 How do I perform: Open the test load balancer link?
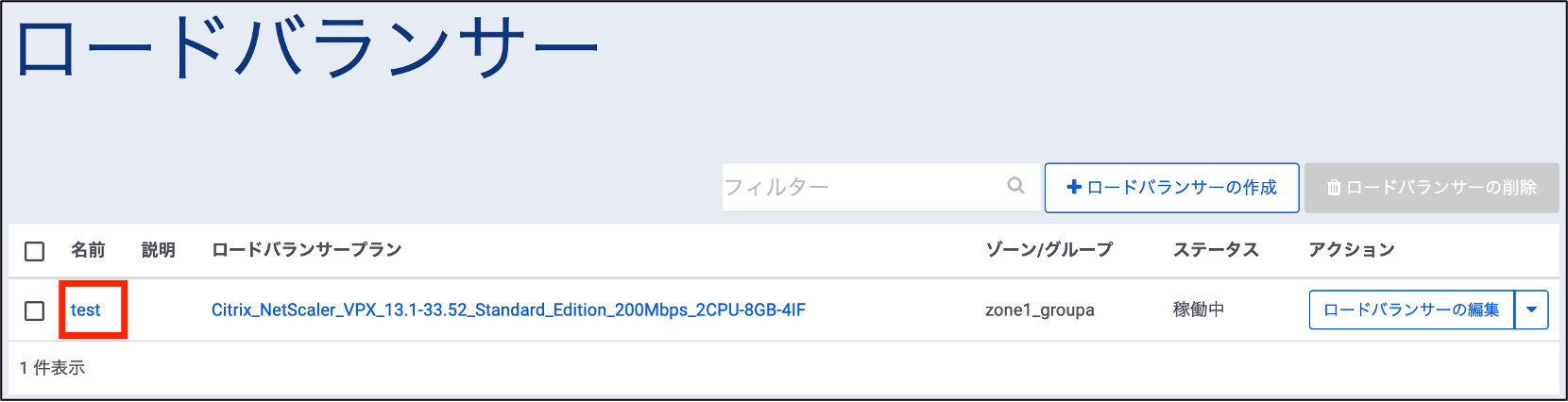[86, 310]
